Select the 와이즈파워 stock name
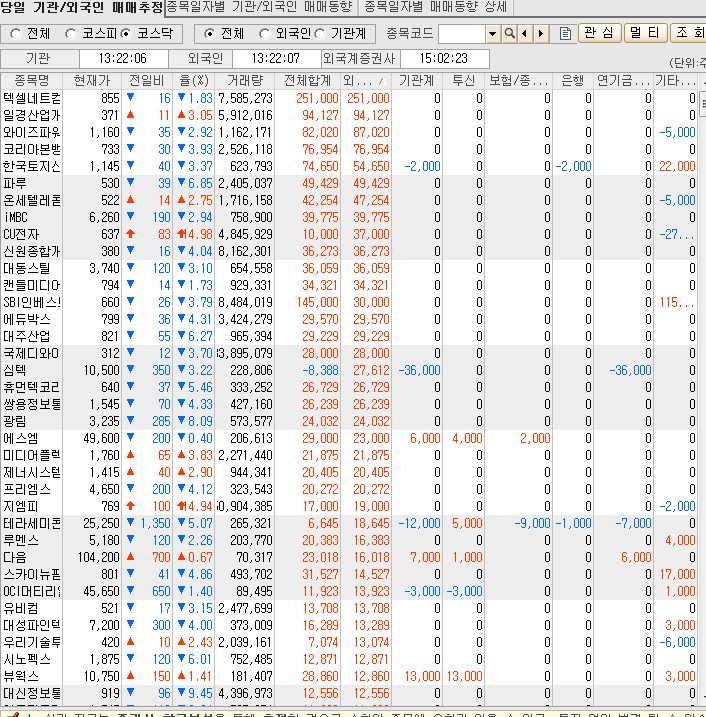Screen dimensions: 706x717 point(32,132)
